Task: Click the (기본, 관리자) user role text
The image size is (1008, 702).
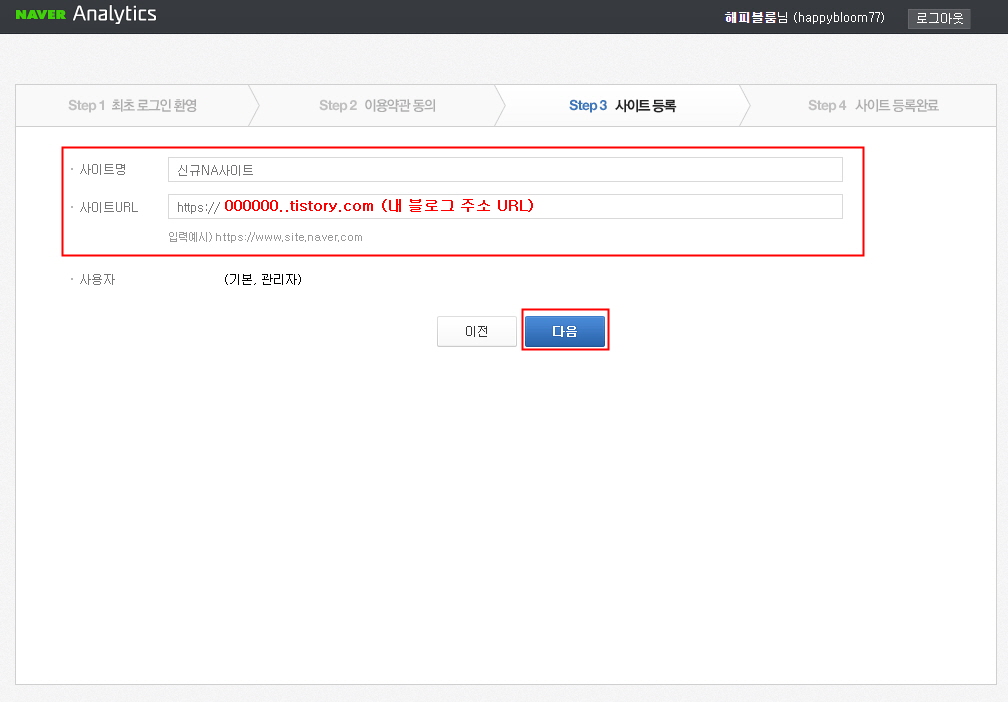Action: click(x=261, y=279)
